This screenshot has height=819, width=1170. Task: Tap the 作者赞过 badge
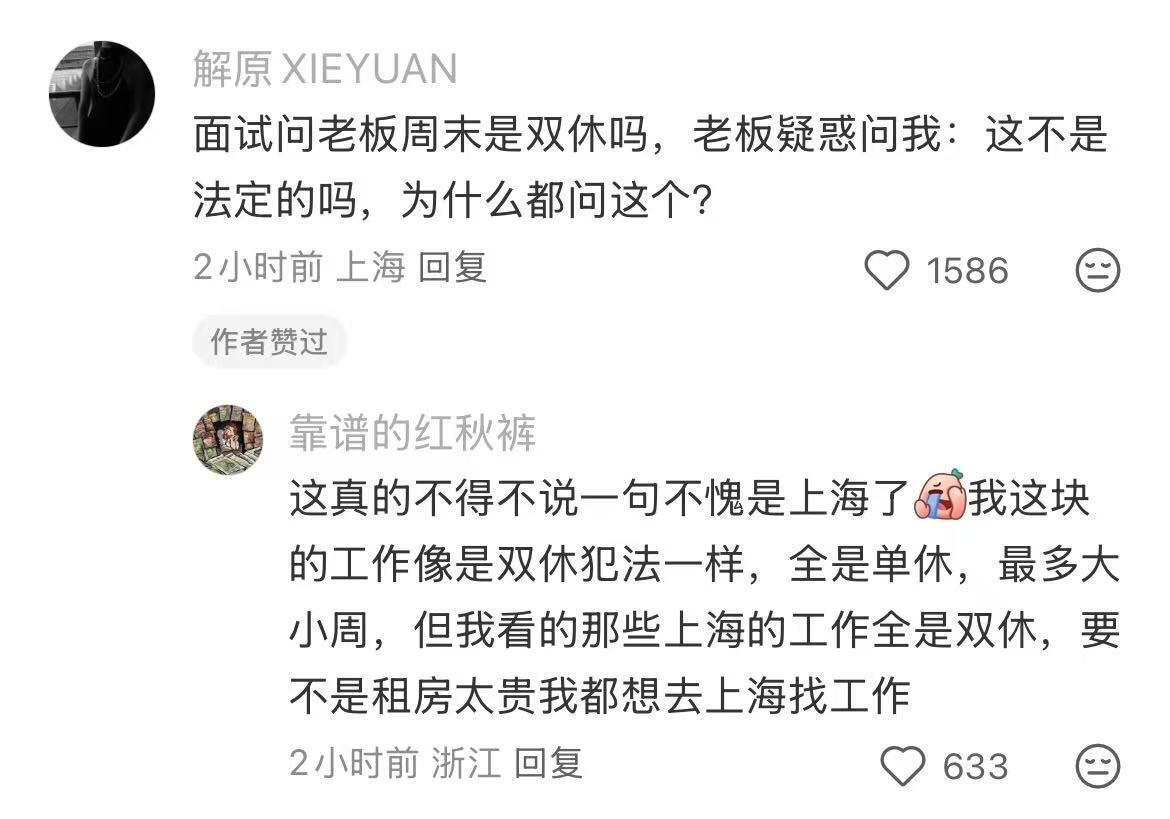point(269,342)
